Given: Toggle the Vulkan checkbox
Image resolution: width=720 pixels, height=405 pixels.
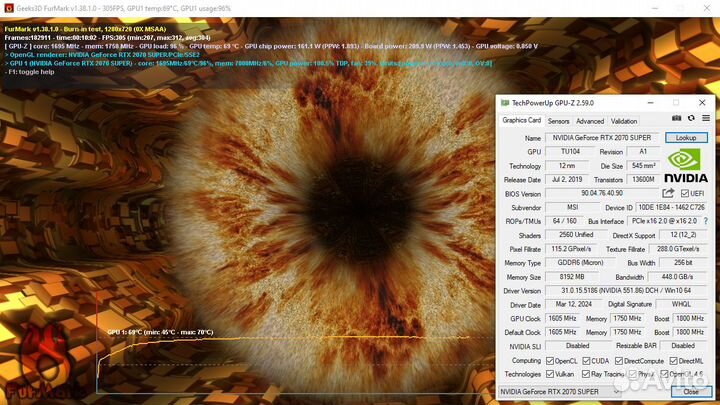Looking at the screenshot, I should pos(550,374).
